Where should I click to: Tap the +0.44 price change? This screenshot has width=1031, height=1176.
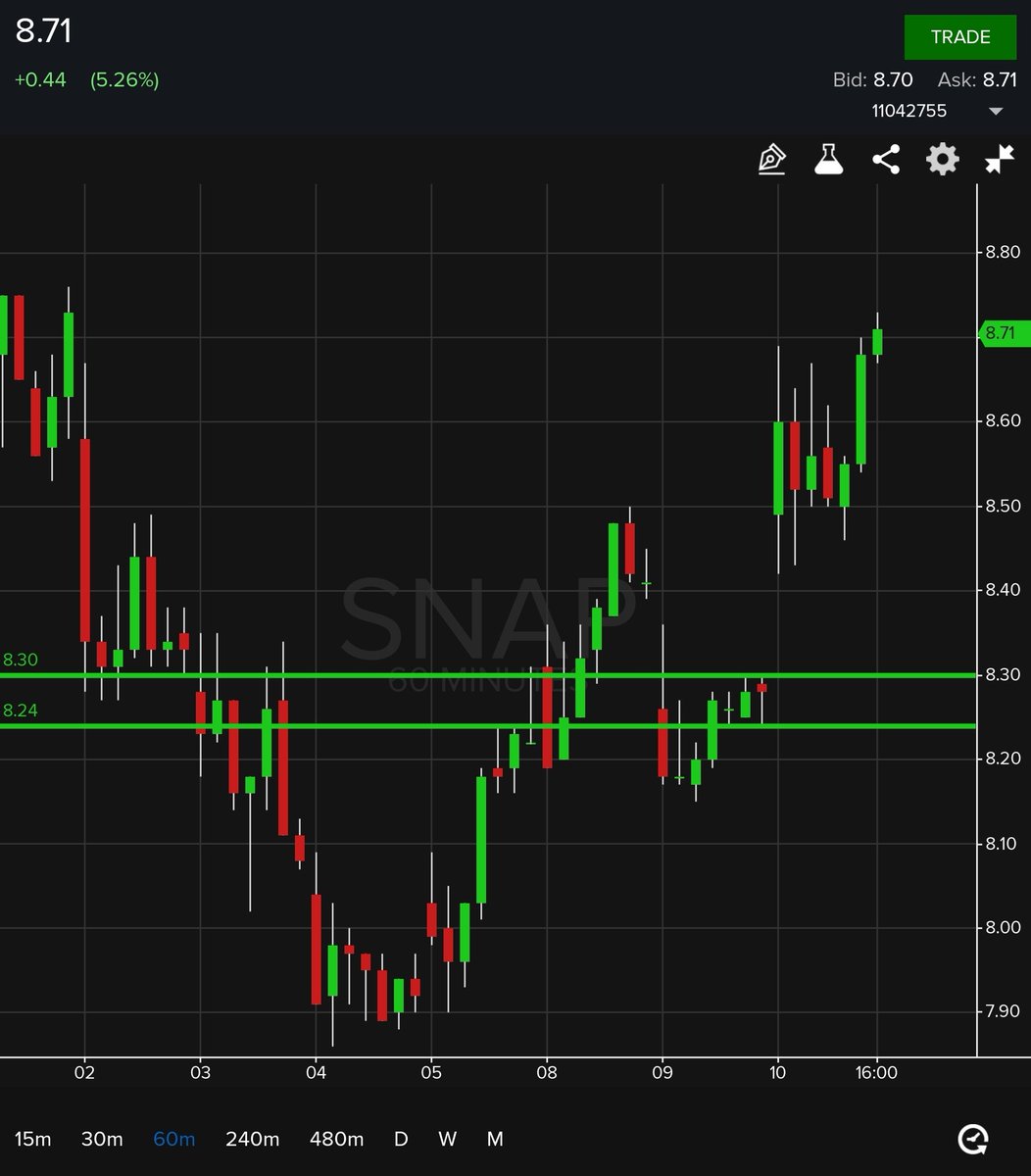click(40, 80)
